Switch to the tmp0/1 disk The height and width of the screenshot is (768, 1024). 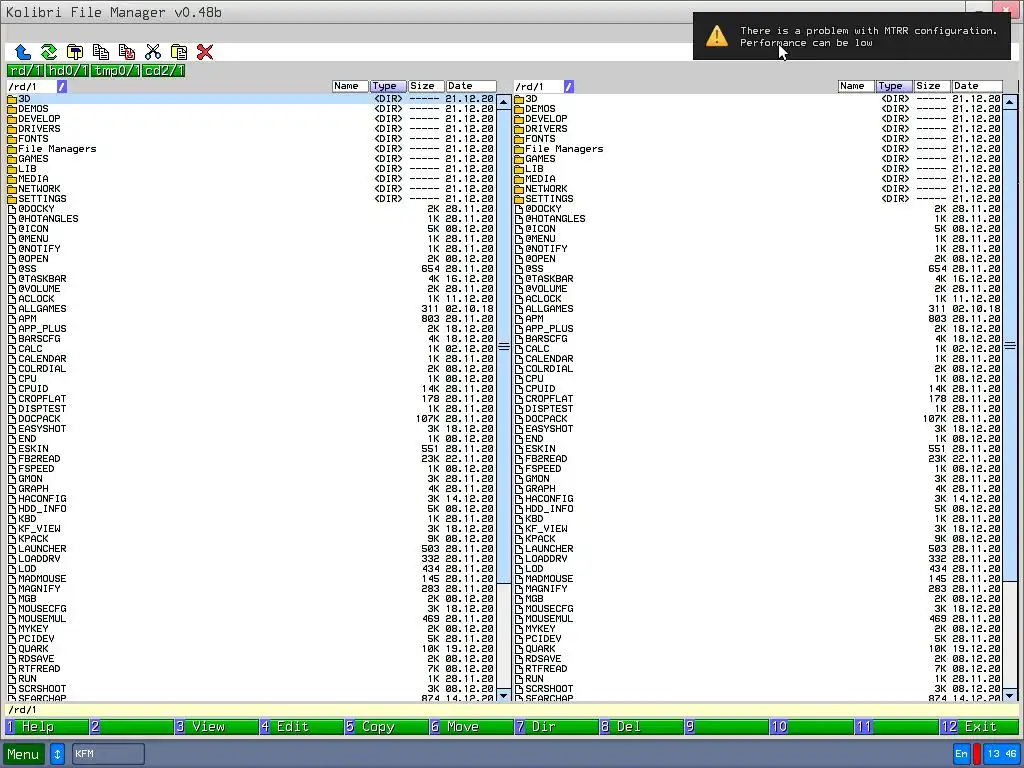pos(115,70)
